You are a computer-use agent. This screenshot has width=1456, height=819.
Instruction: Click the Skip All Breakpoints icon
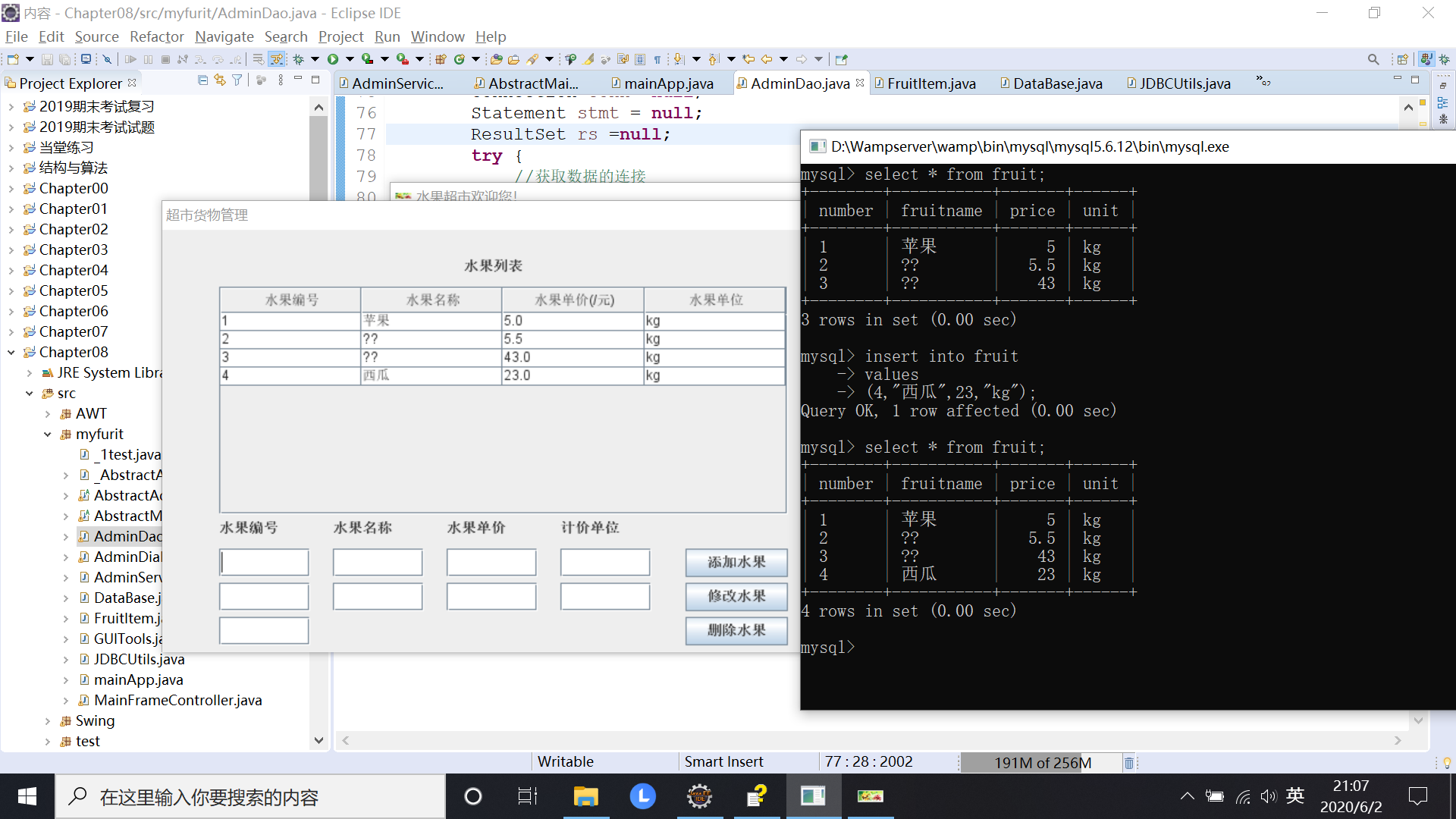(108, 59)
